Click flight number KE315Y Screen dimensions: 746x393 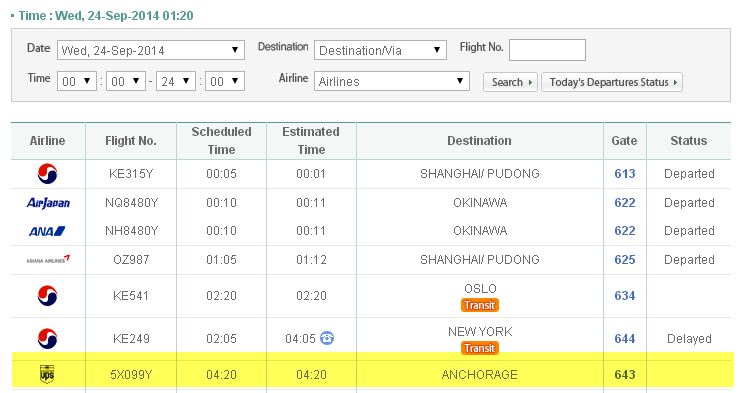click(131, 174)
